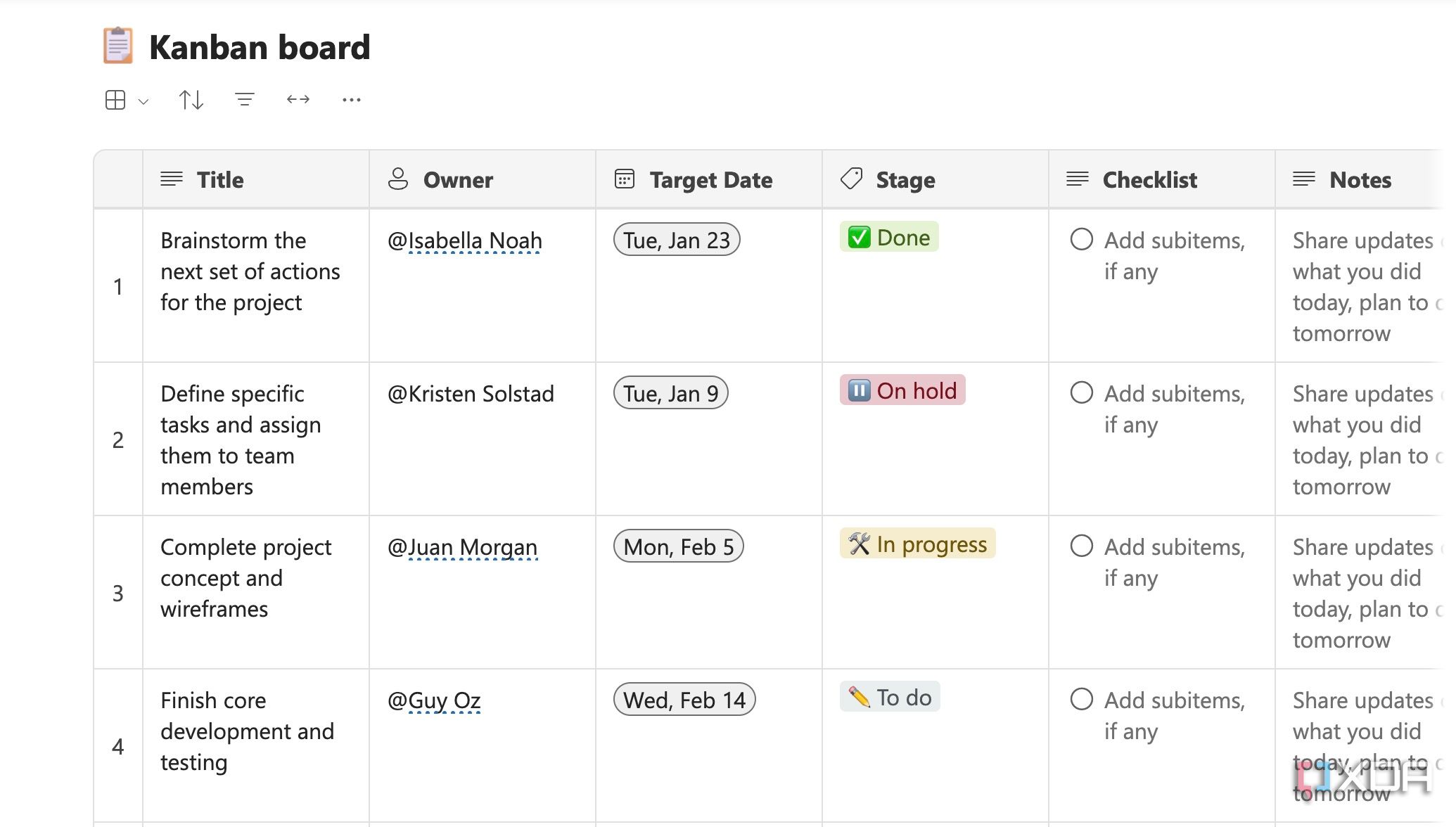Open the @Isabella Noah mention
The width and height of the screenshot is (1456, 827).
(465, 241)
